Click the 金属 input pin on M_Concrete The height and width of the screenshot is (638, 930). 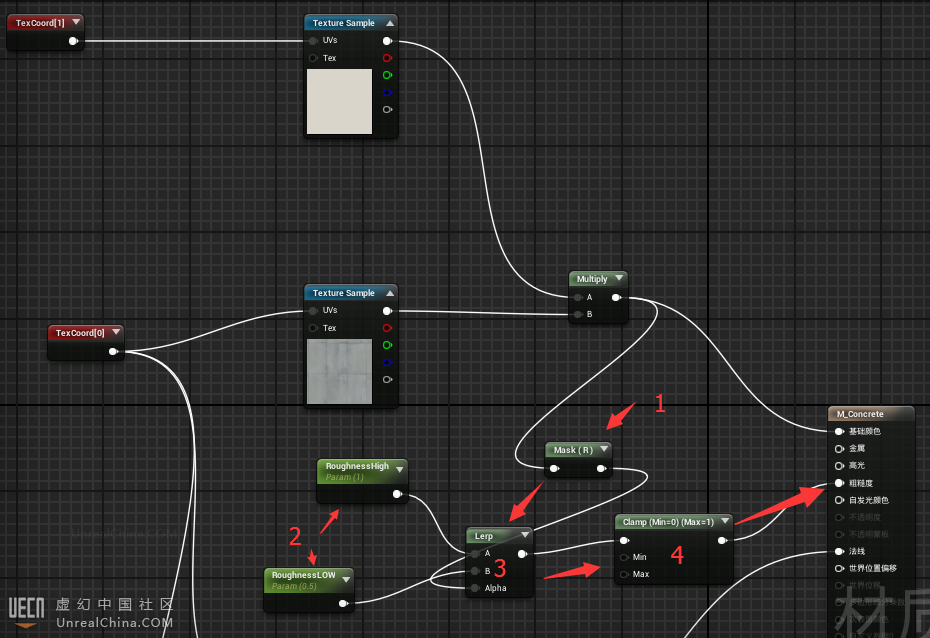click(838, 449)
